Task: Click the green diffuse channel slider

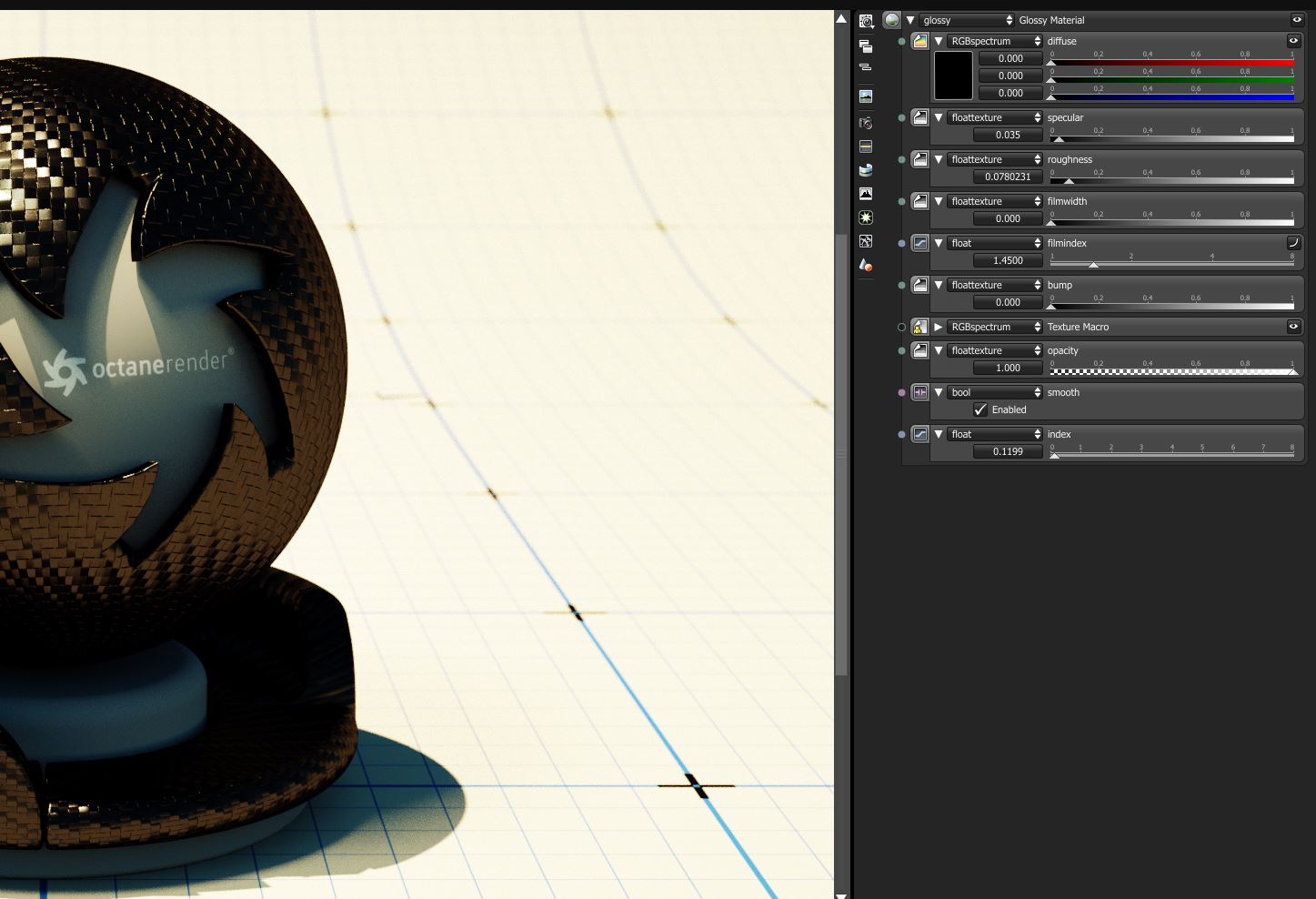Action: (x=1172, y=80)
